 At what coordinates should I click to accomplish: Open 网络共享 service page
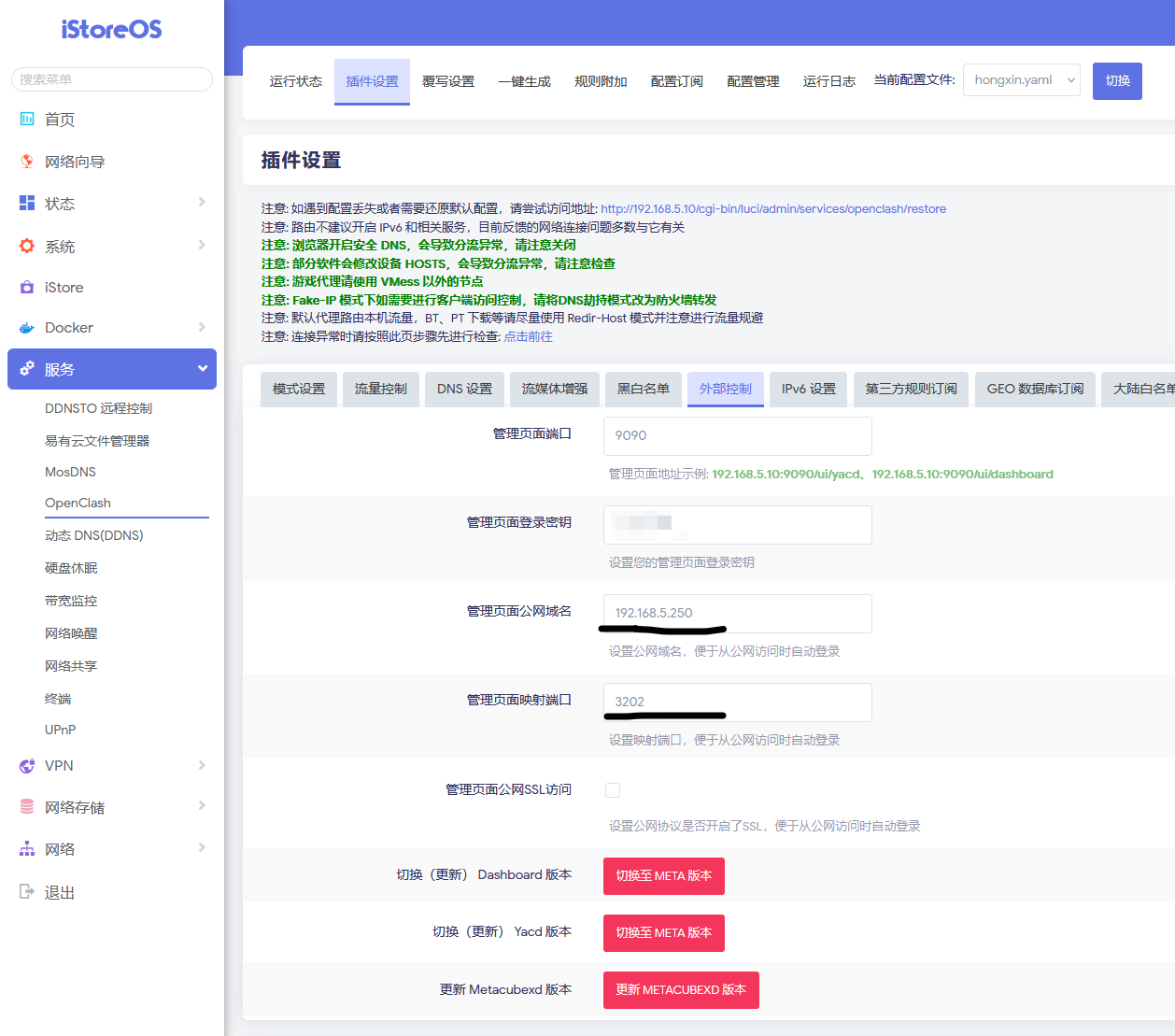point(71,666)
